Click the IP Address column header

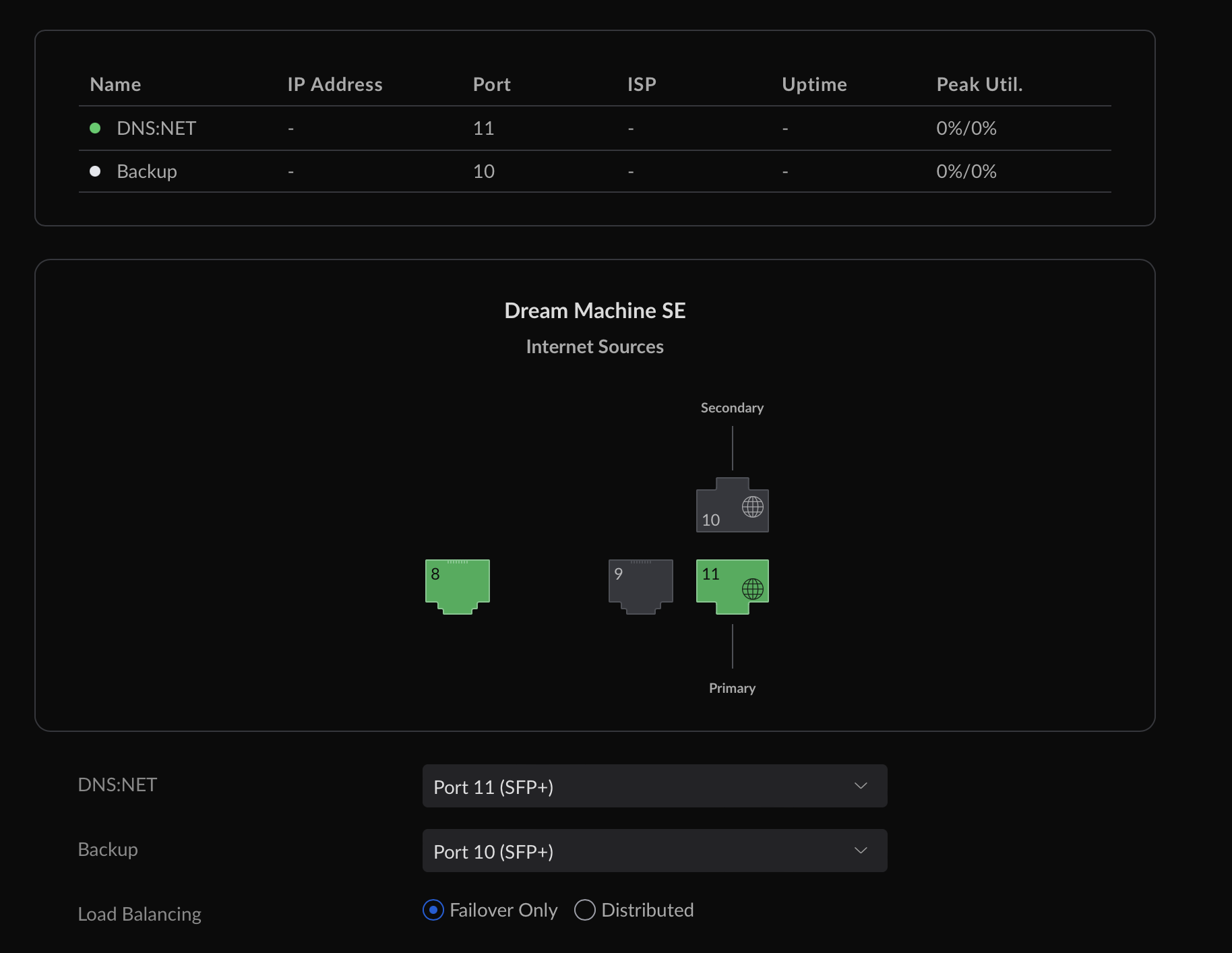coord(335,84)
